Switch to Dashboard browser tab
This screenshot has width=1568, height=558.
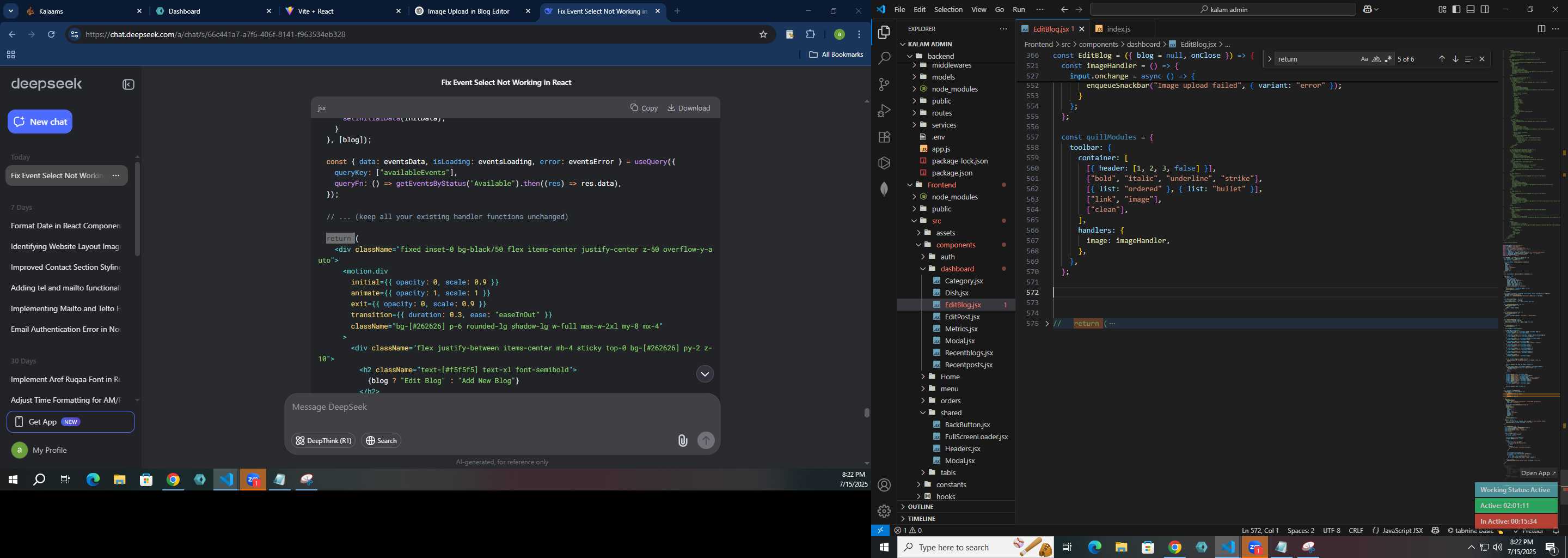(x=213, y=11)
